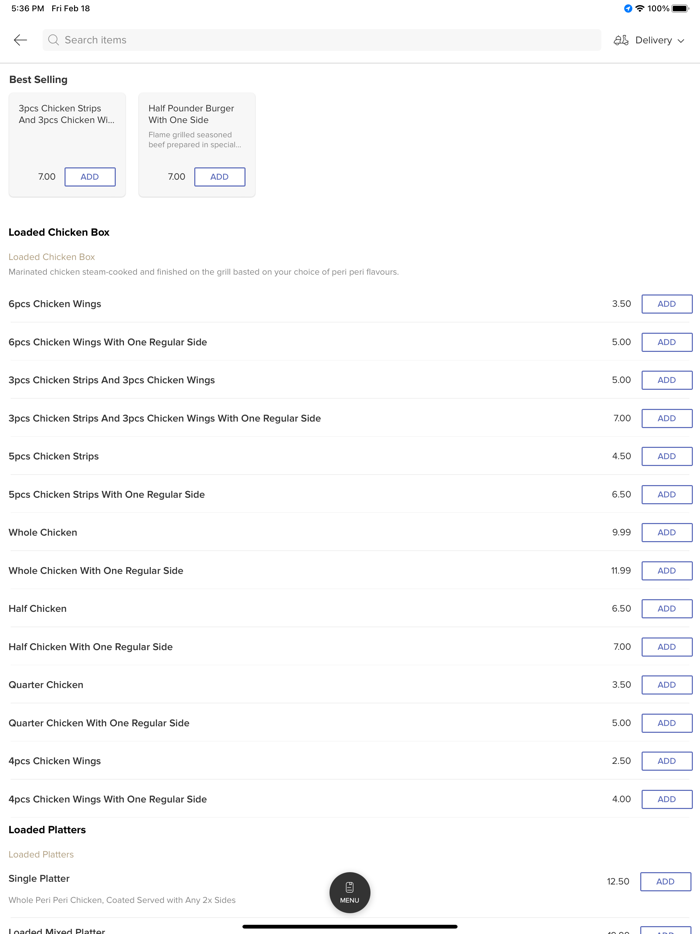700x934 pixels.
Task: Tap the delivery scooter icon
Action: [x=621, y=40]
